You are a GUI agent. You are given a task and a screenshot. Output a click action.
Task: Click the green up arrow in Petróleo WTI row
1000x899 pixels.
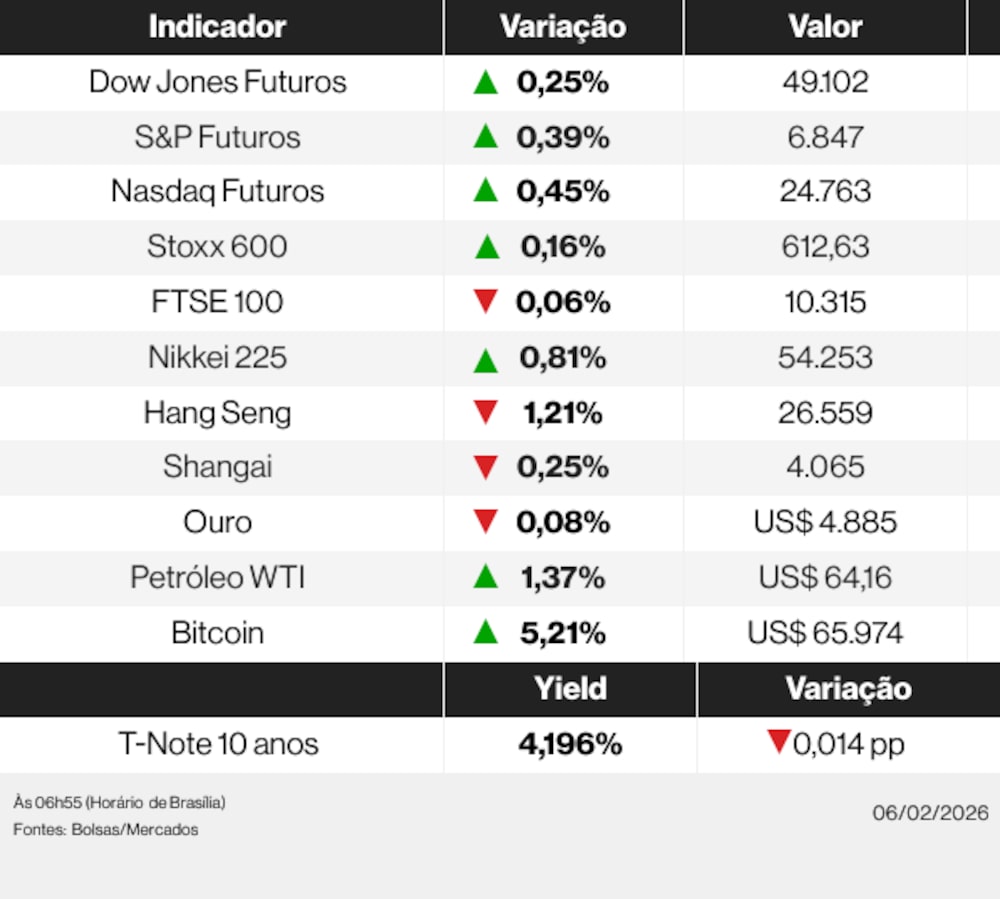486,576
